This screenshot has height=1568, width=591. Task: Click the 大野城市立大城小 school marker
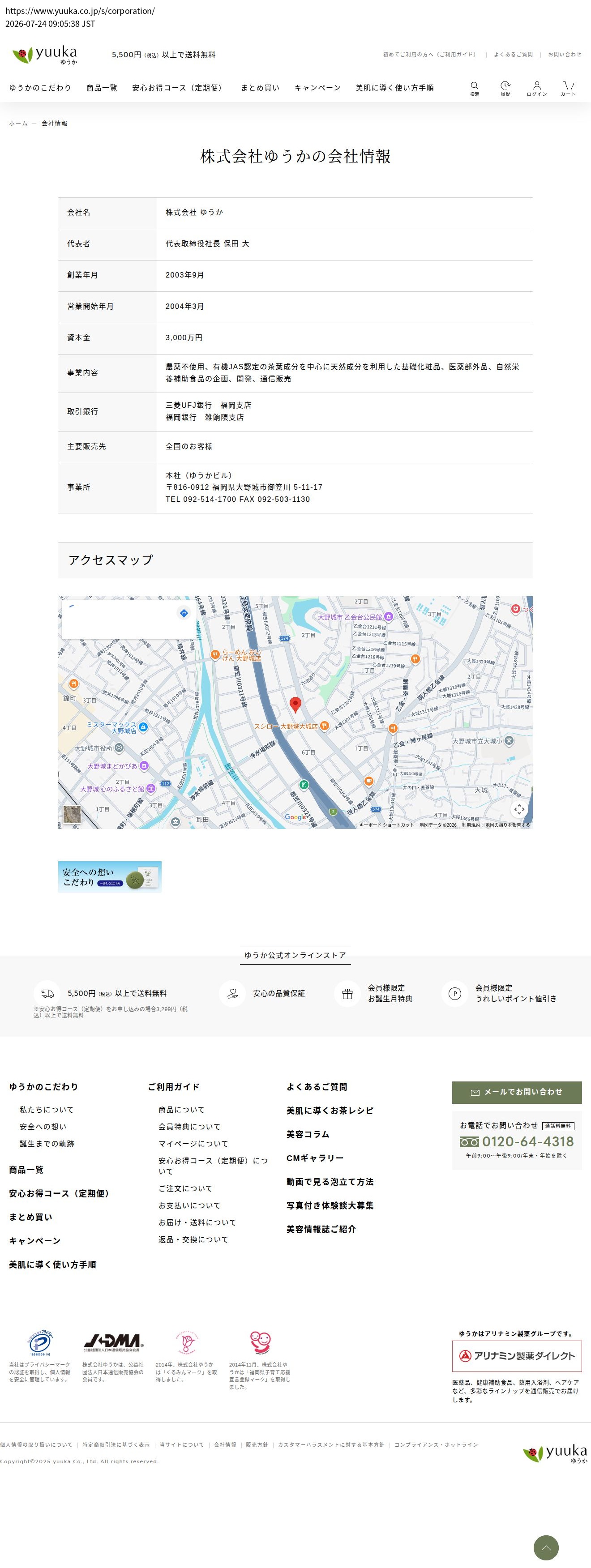click(509, 741)
